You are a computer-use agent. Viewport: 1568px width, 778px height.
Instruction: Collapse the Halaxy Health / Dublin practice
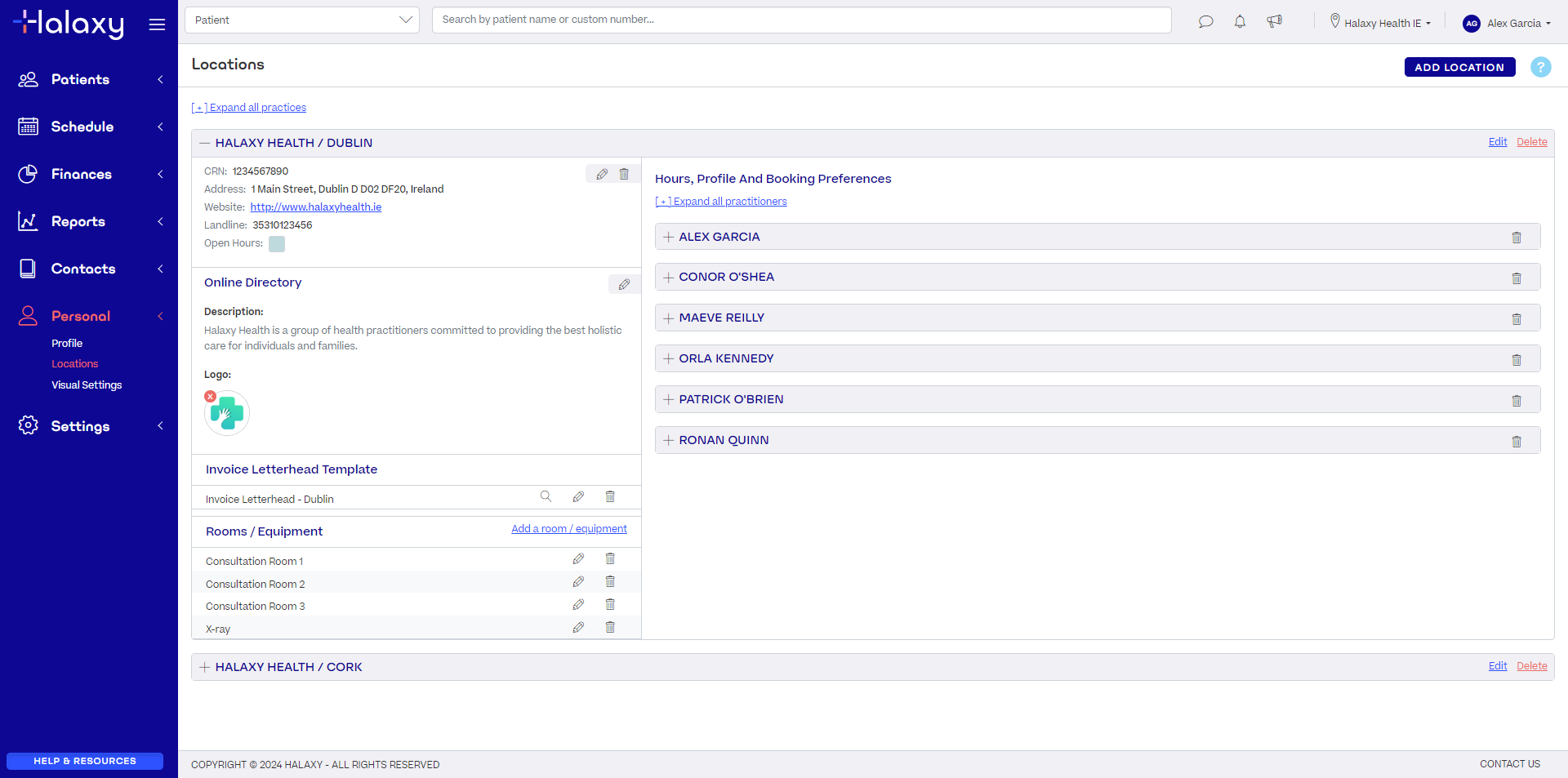point(204,143)
